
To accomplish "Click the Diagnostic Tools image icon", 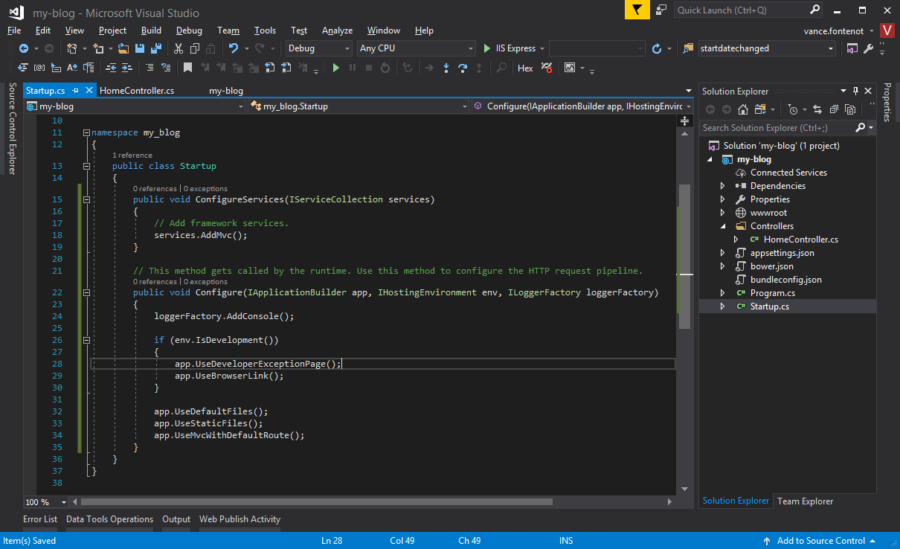I will tap(569, 68).
